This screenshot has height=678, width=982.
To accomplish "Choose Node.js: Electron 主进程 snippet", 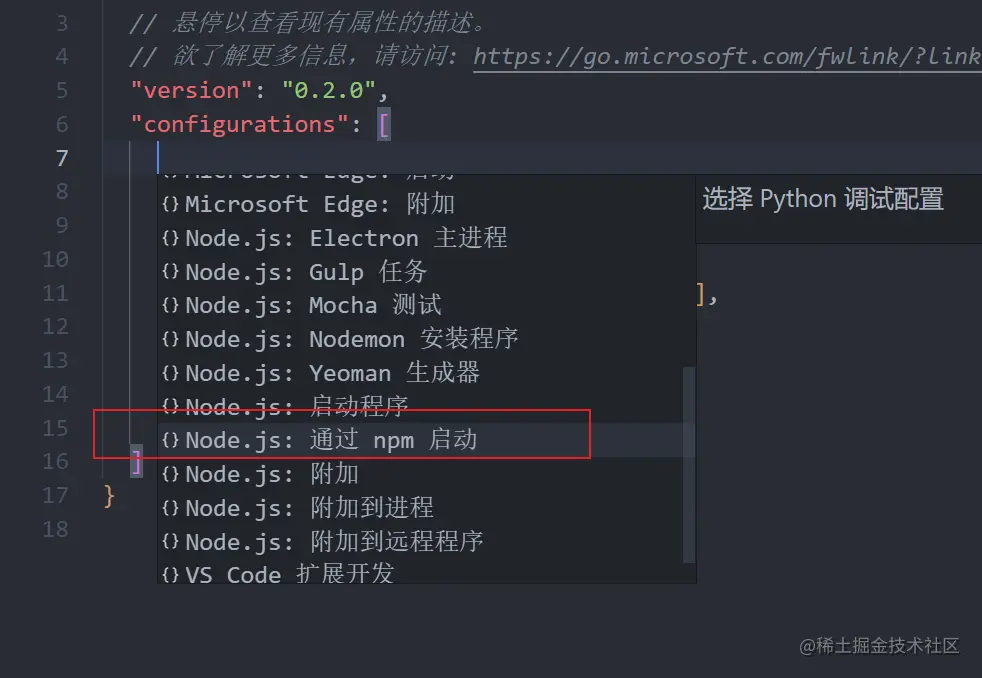I will [x=426, y=238].
